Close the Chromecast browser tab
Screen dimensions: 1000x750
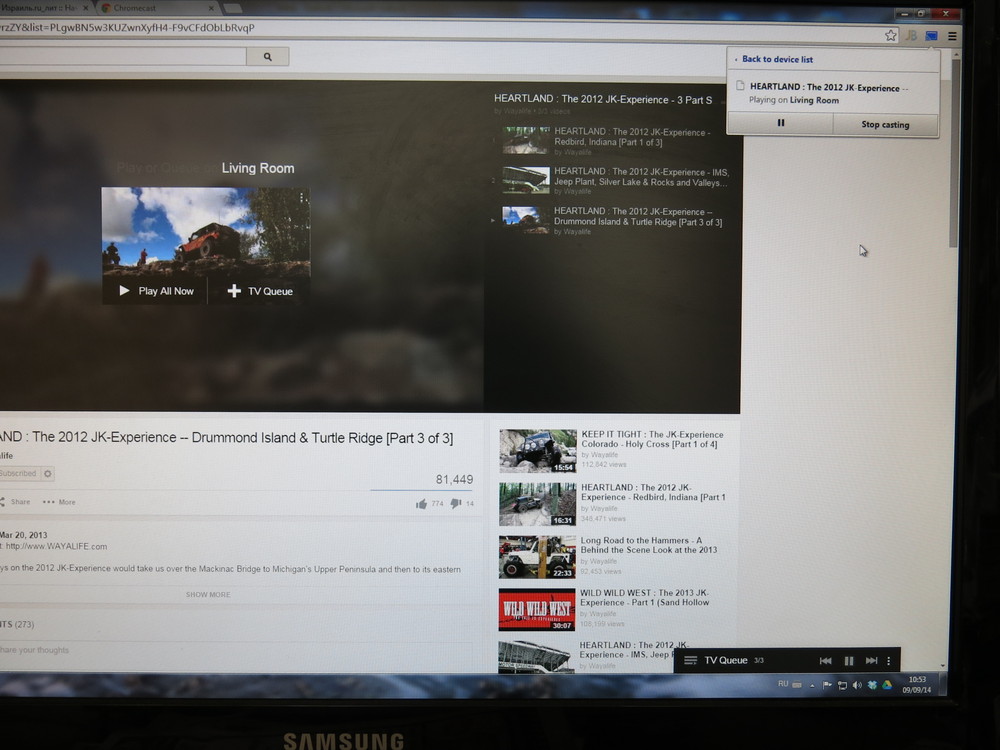[x=211, y=8]
